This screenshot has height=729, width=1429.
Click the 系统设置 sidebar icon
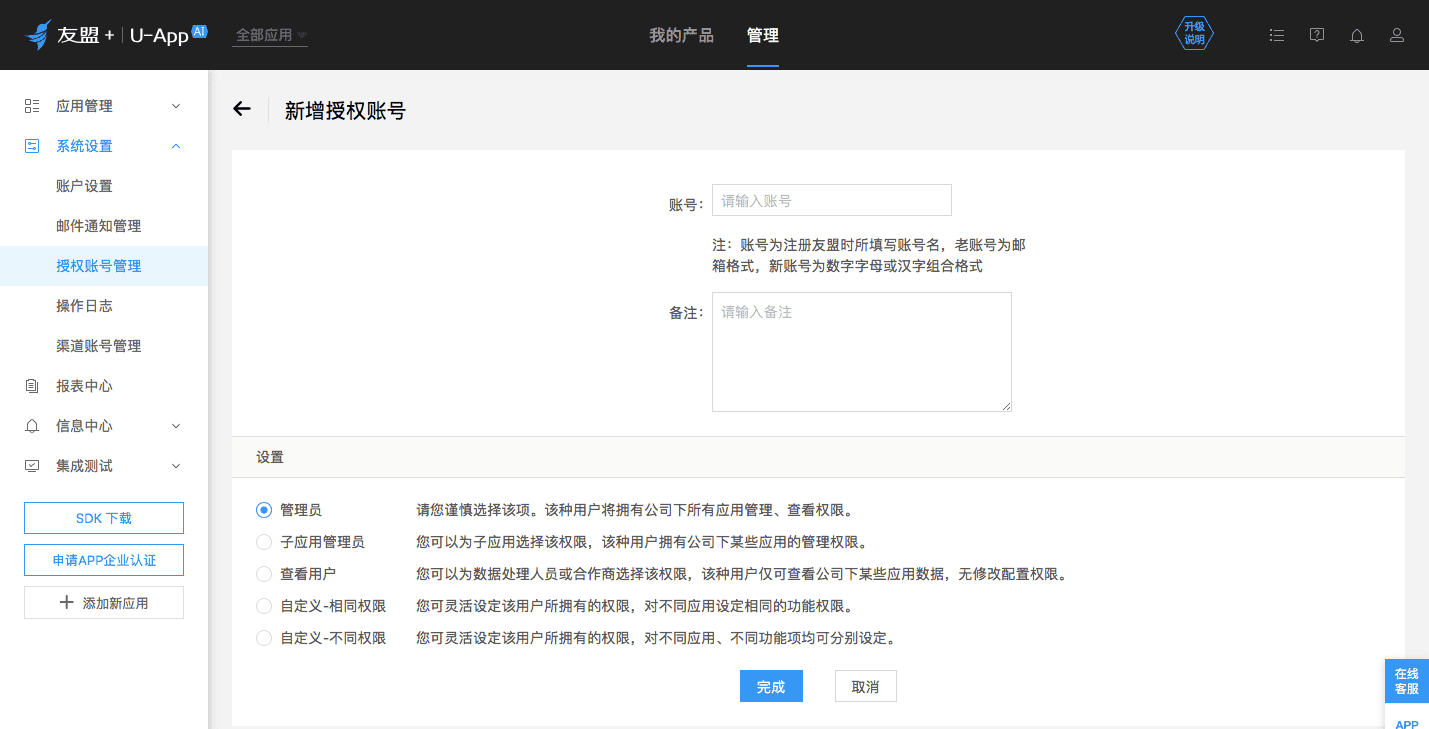(x=32, y=146)
